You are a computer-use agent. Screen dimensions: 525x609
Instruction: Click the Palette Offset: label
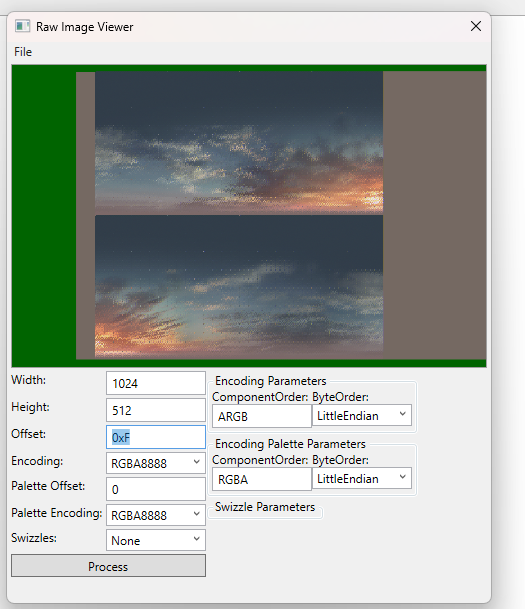click(48, 486)
